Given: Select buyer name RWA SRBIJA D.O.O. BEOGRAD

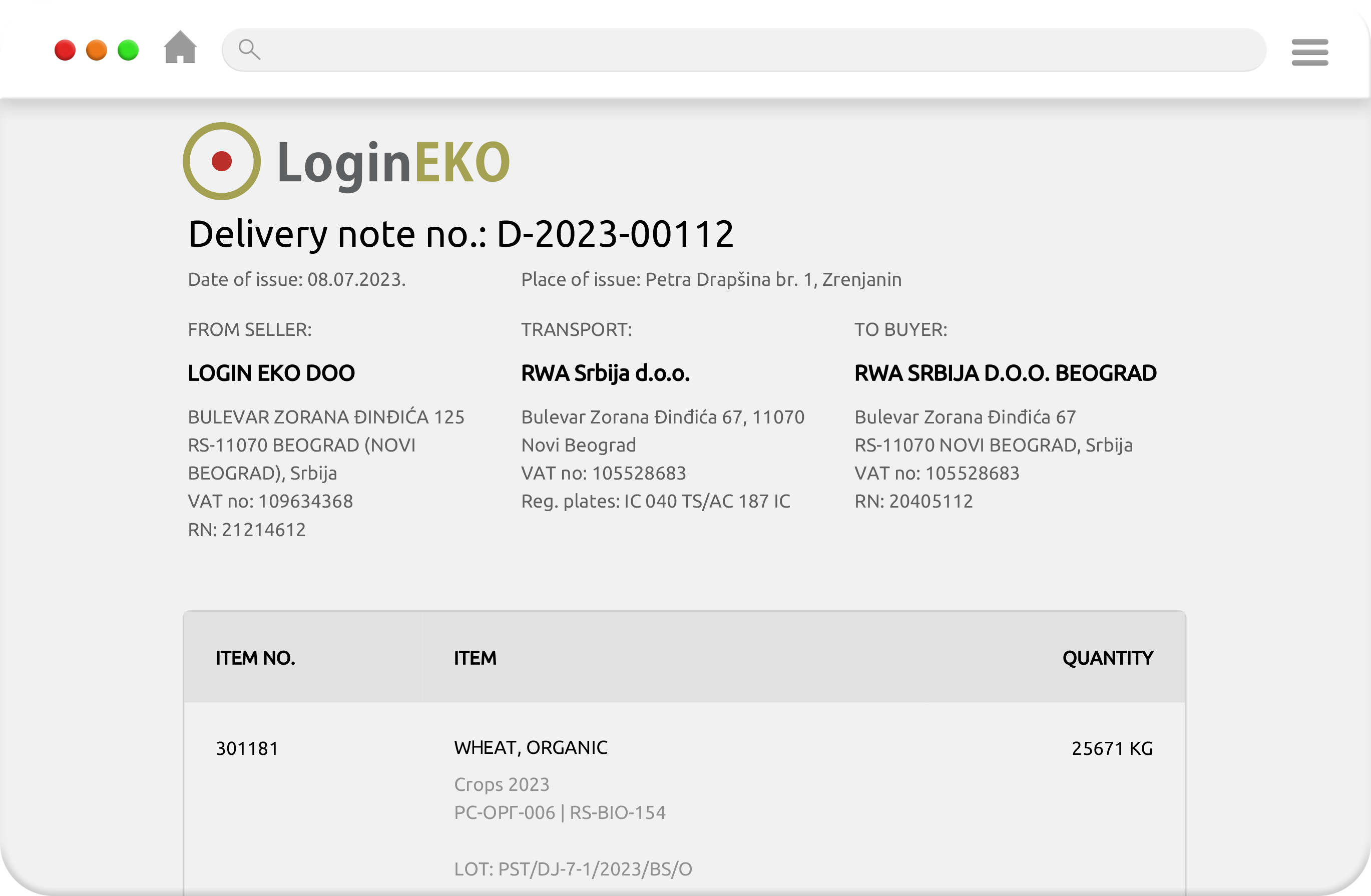Looking at the screenshot, I should 1005,373.
